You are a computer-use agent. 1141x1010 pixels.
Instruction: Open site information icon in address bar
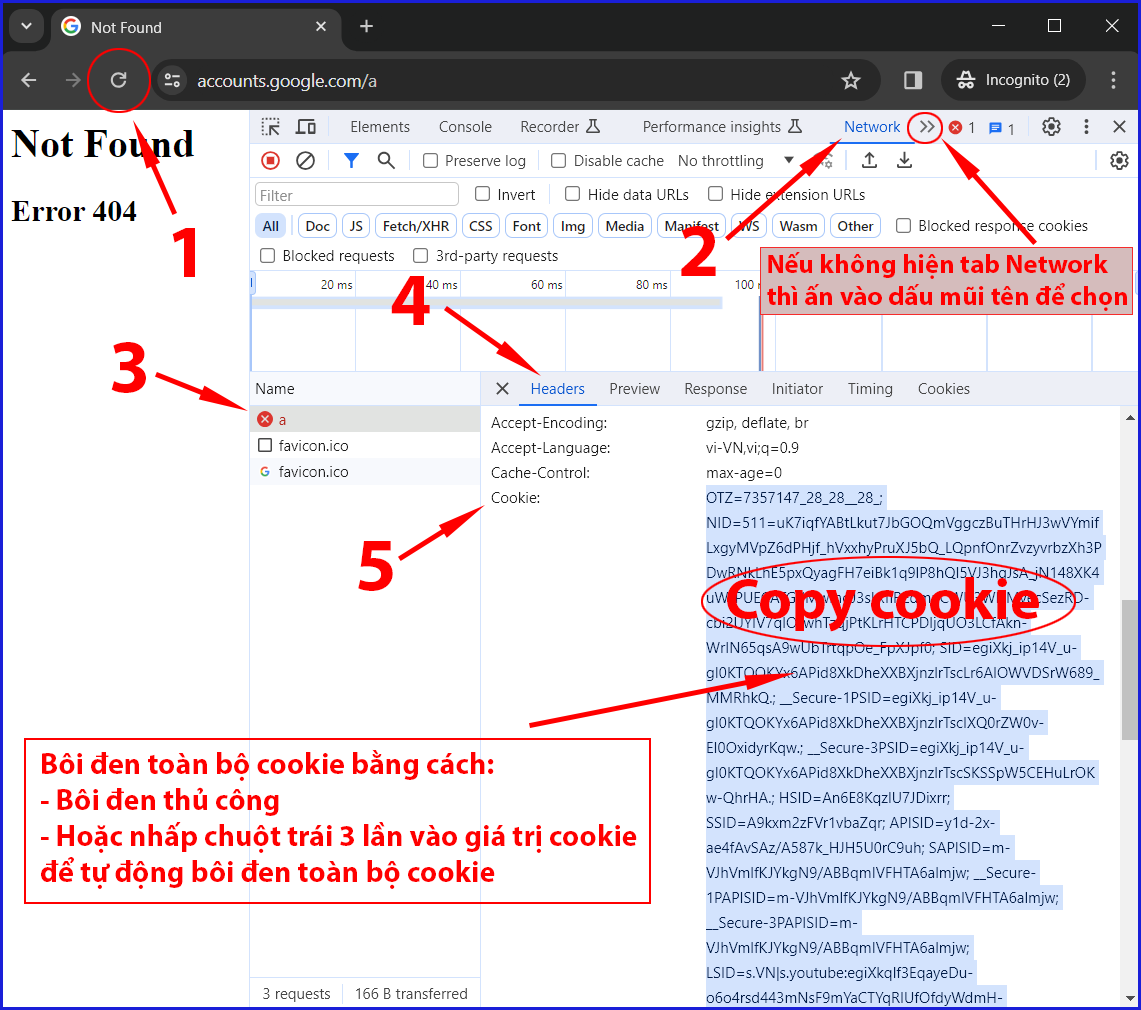point(172,80)
